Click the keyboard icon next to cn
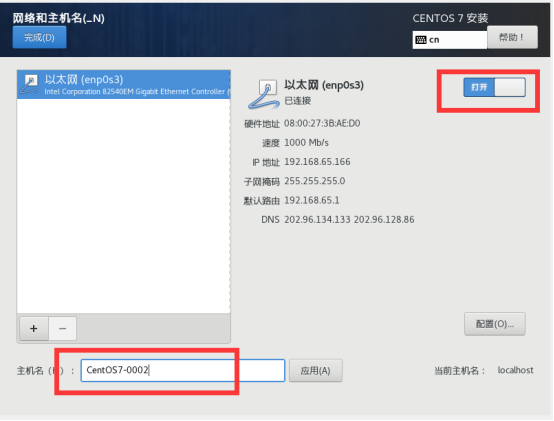The height and width of the screenshot is (421, 554). click(421, 40)
